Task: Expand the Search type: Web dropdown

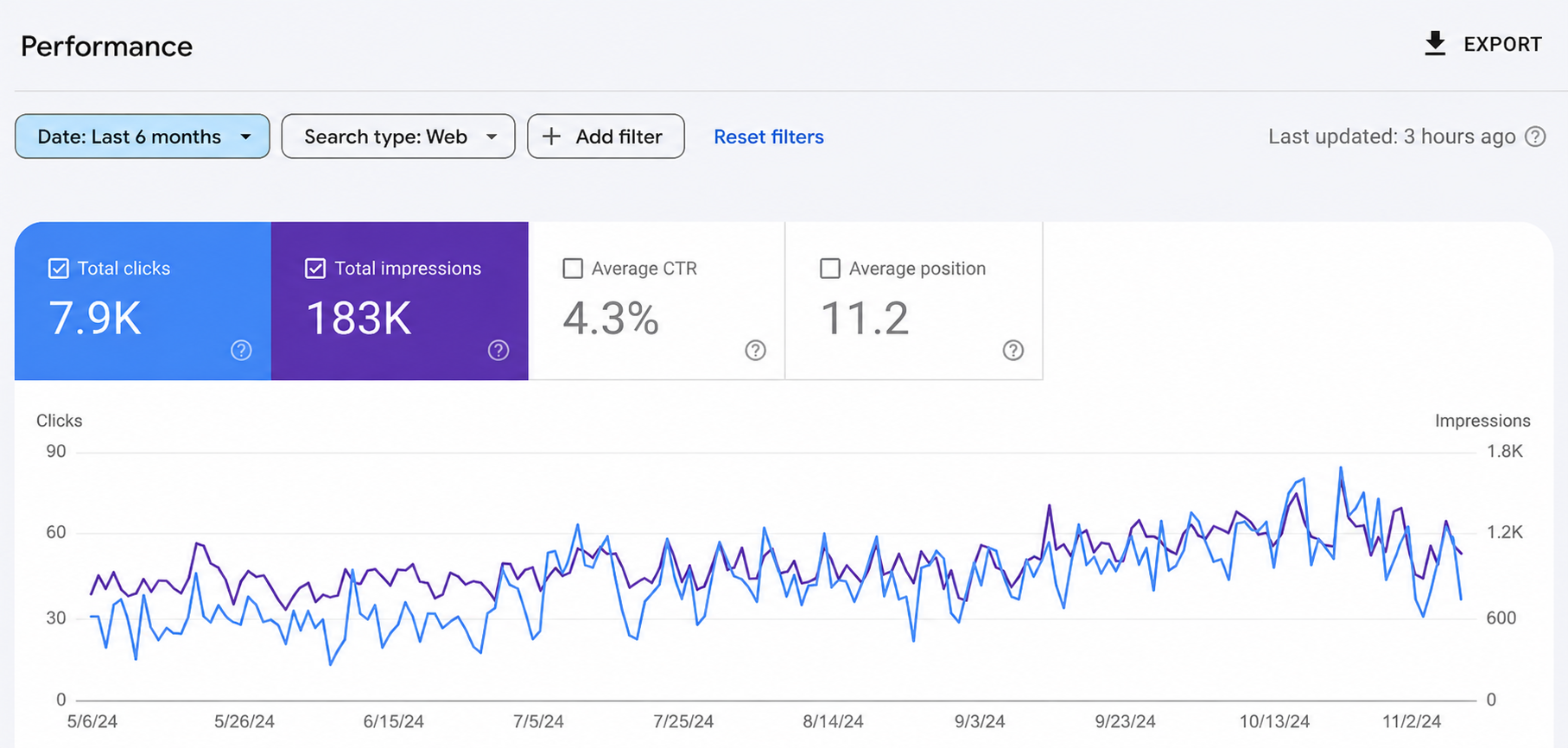Action: [398, 136]
